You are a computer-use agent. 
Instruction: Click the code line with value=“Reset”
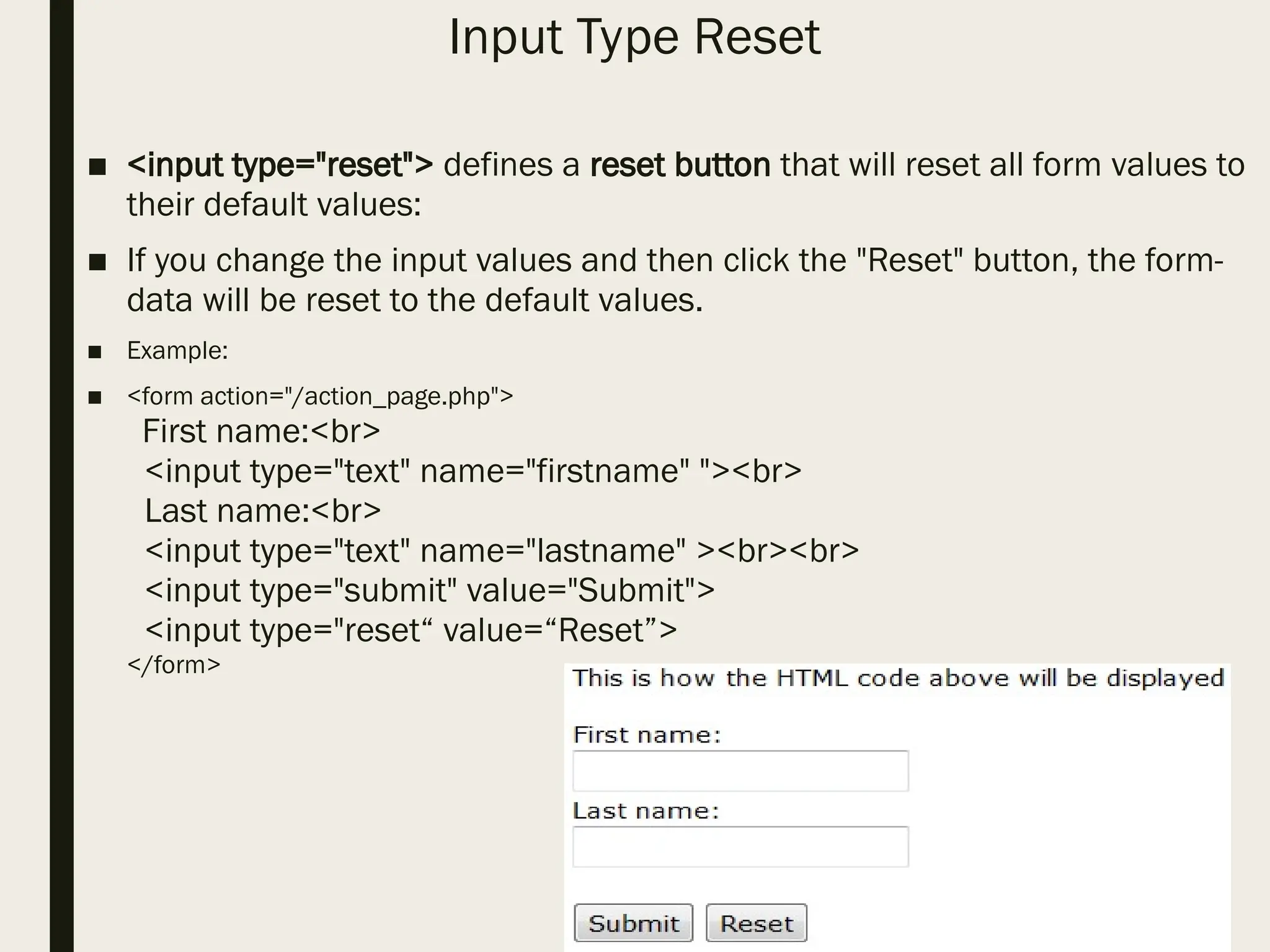411,630
